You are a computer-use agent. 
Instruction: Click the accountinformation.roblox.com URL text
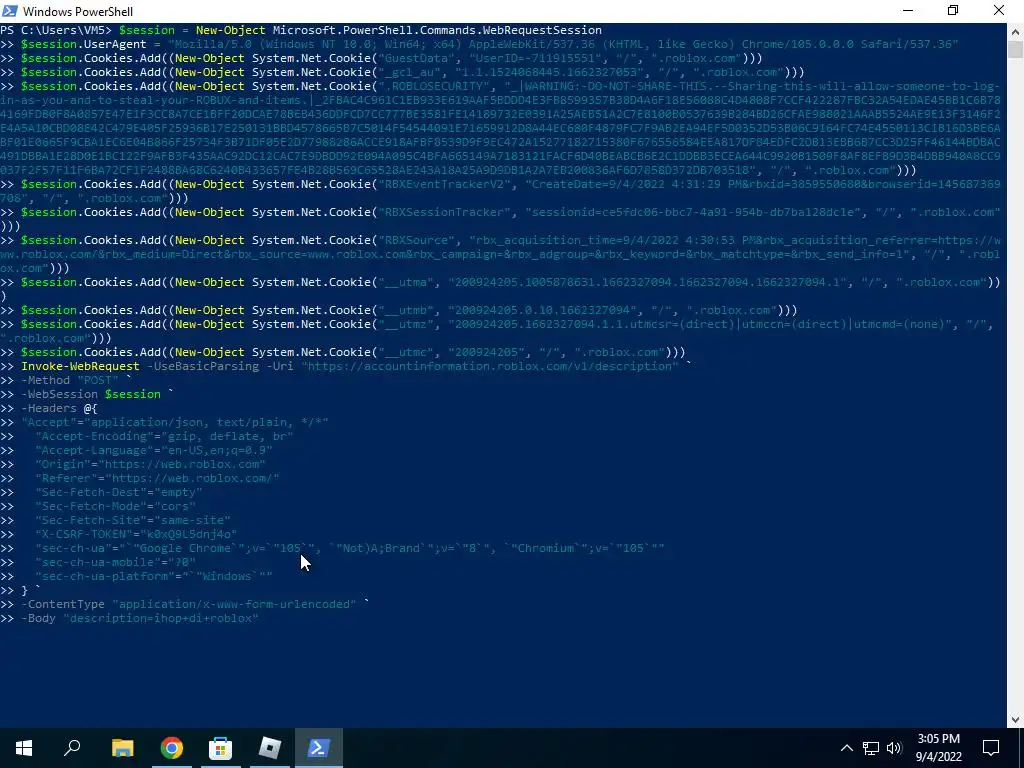490,366
